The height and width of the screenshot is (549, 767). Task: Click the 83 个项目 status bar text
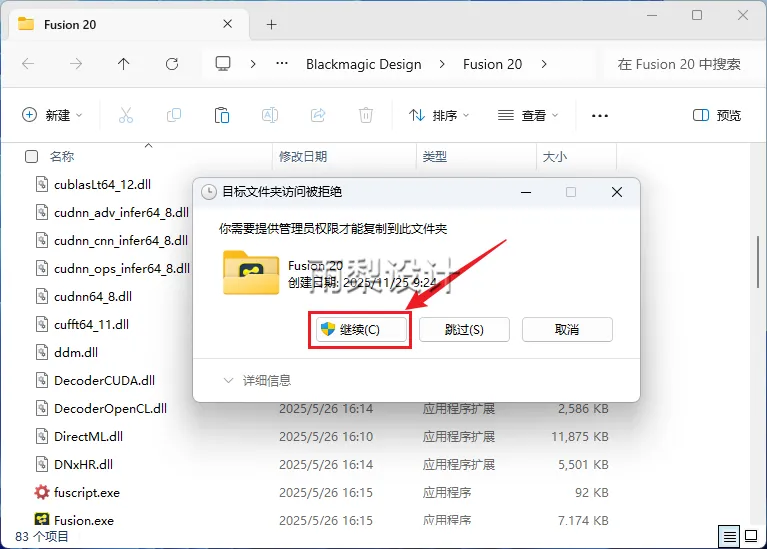point(42,536)
